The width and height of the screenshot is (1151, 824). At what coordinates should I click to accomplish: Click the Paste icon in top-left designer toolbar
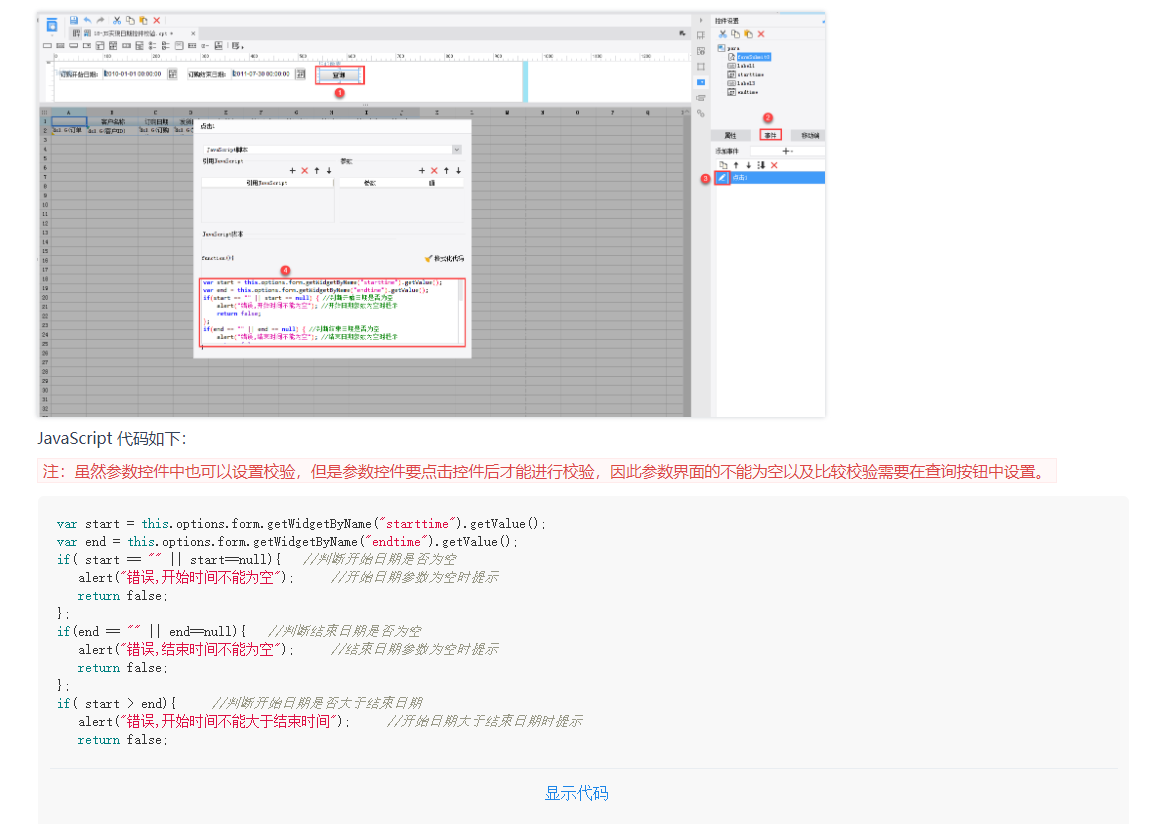143,21
